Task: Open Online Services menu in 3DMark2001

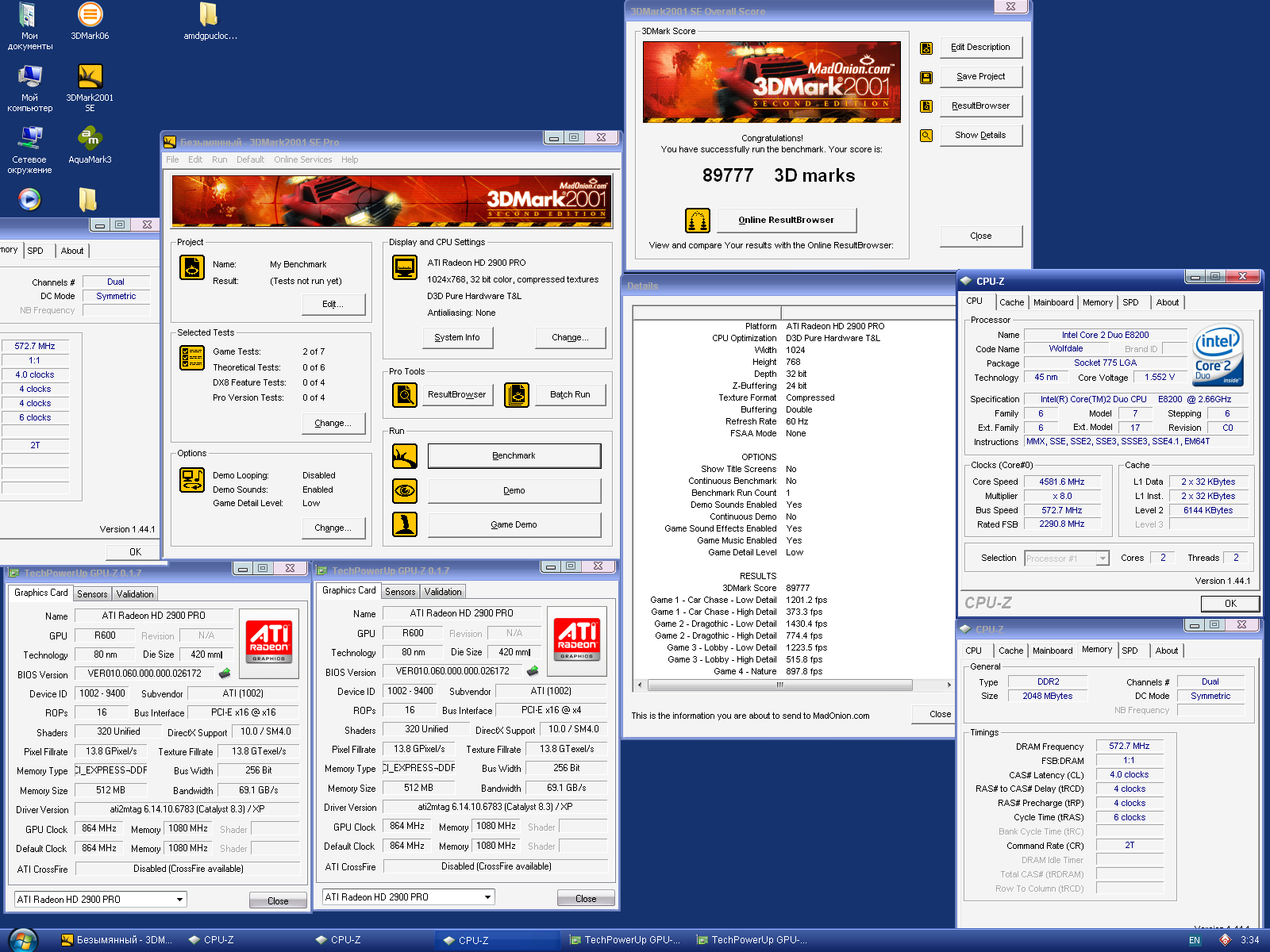Action: click(x=303, y=159)
